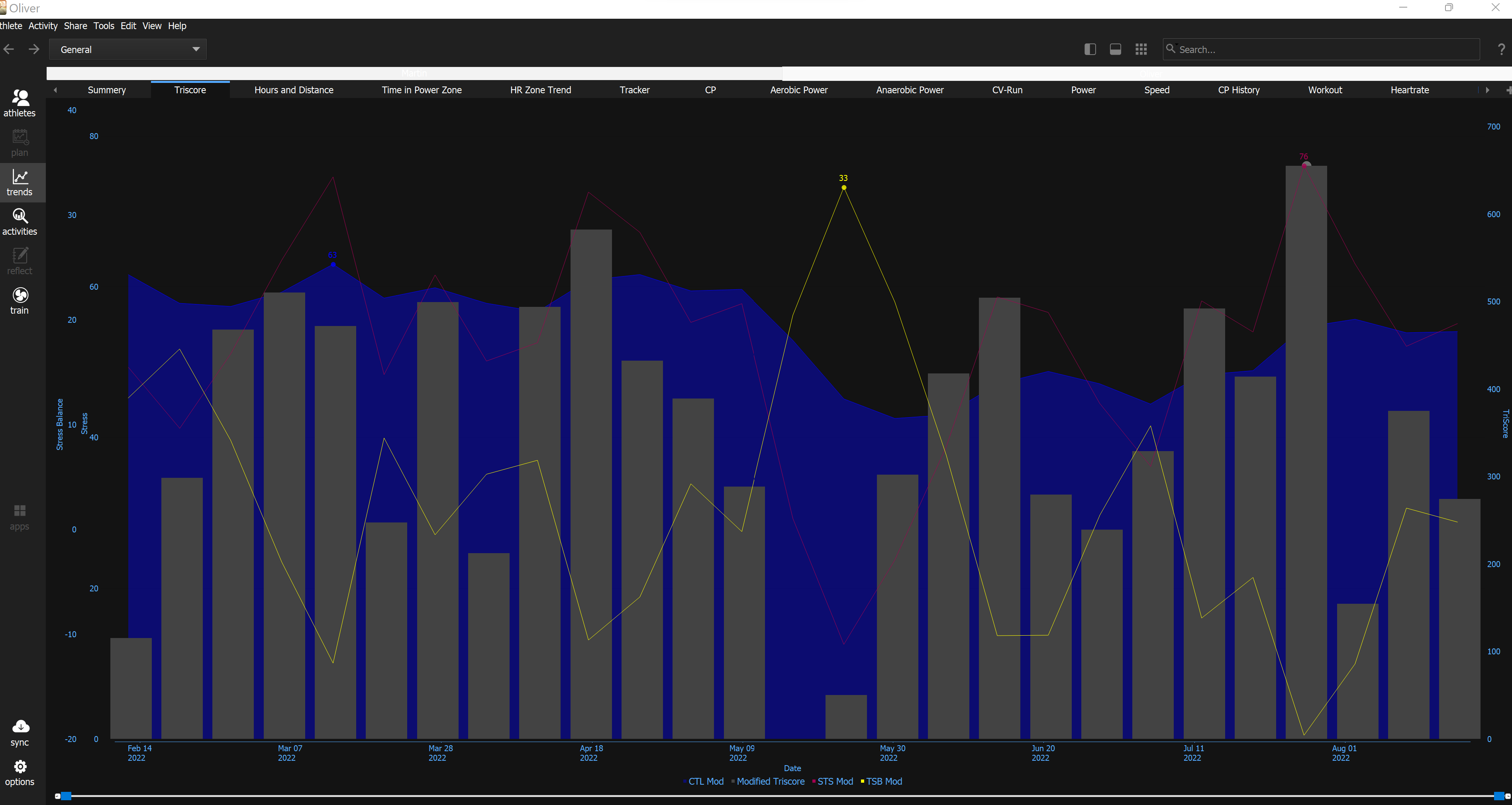Click into the Search field
The height and width of the screenshot is (805, 1512).
[x=1321, y=49]
